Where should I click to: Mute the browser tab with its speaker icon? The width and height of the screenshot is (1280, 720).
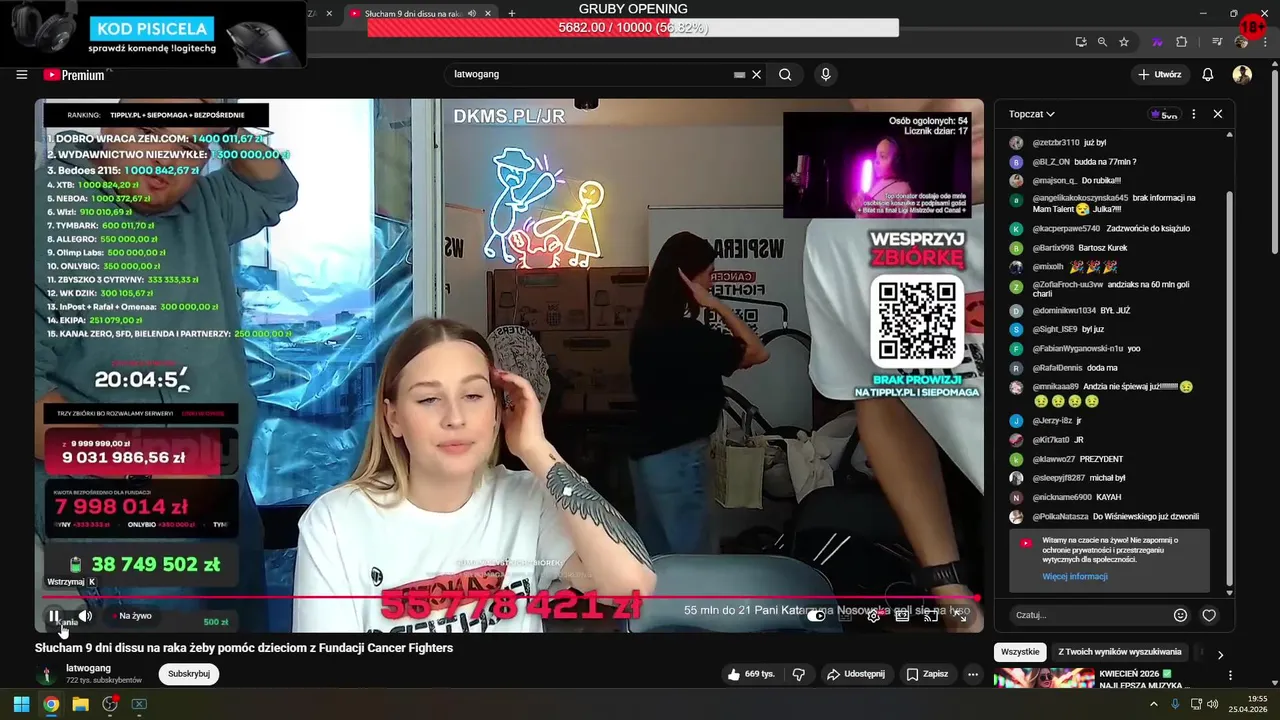point(471,13)
